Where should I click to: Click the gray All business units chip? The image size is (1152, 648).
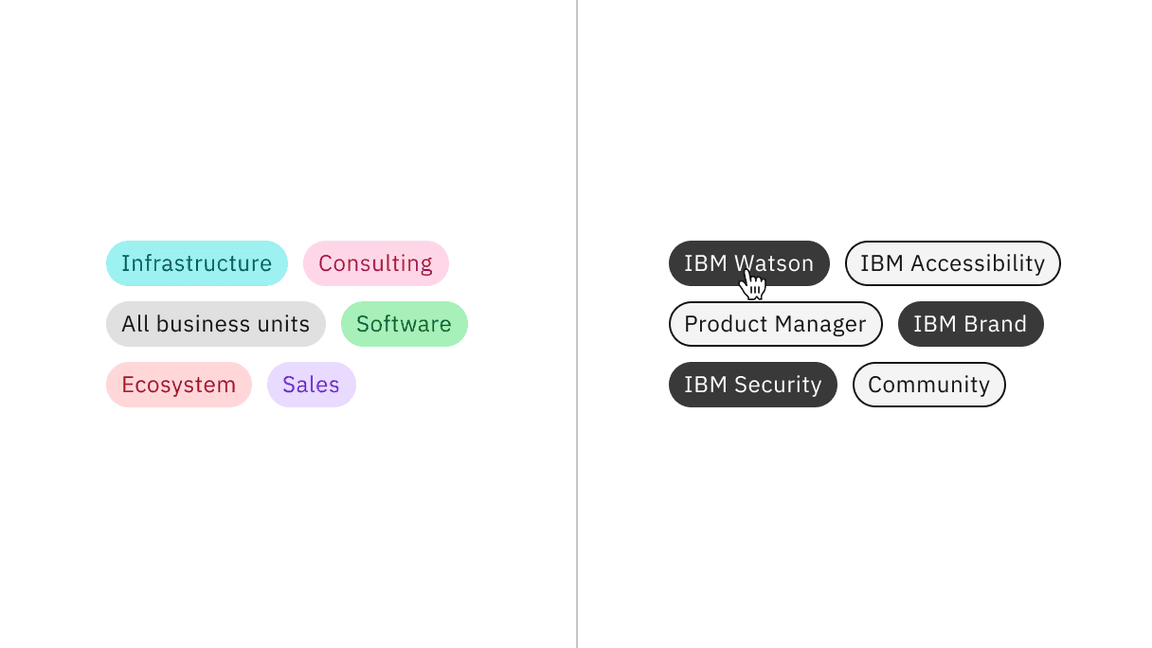[215, 323]
